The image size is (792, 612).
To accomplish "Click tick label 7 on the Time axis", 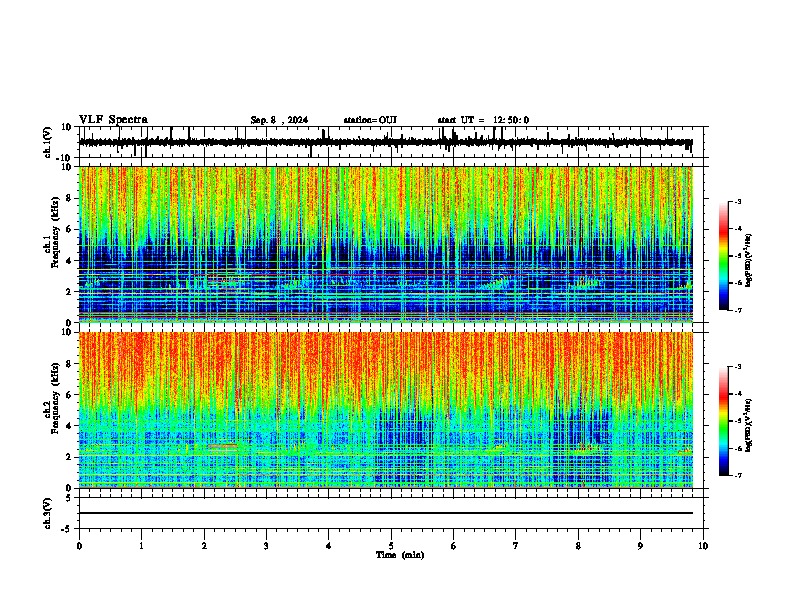I will coord(516,546).
